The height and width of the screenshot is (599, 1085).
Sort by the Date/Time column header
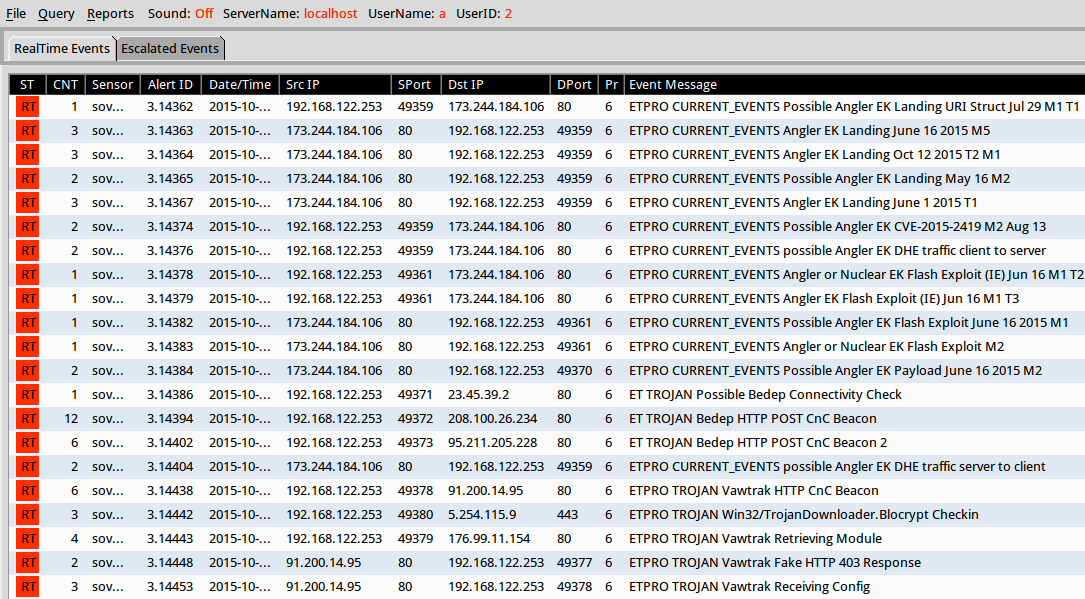pyautogui.click(x=240, y=85)
